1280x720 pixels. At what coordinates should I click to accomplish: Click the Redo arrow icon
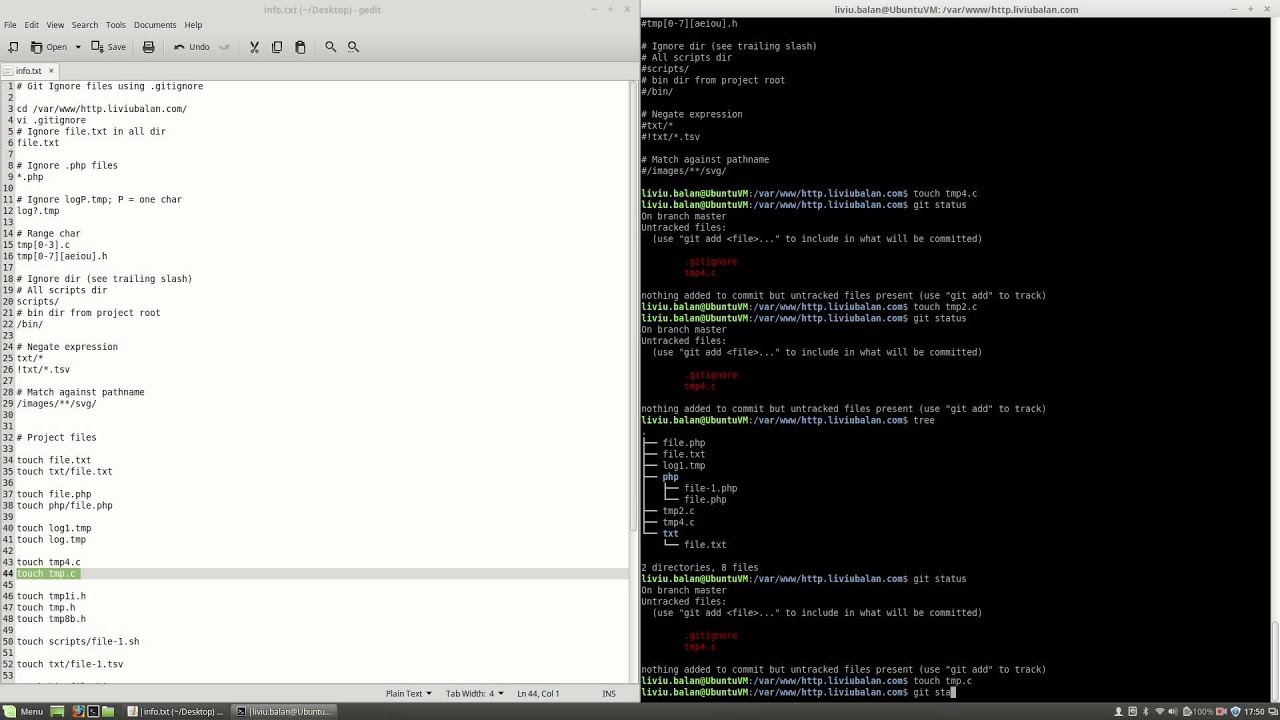click(224, 47)
